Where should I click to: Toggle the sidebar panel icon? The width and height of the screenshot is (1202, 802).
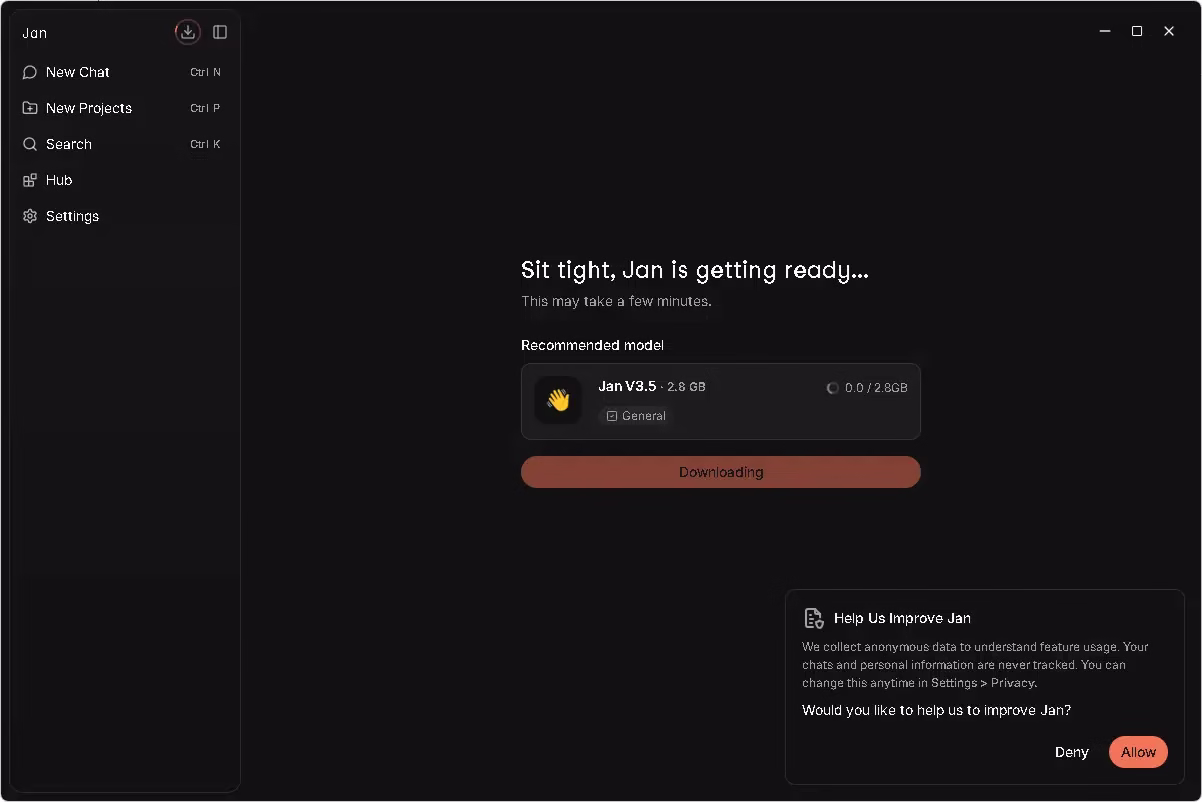pos(220,32)
